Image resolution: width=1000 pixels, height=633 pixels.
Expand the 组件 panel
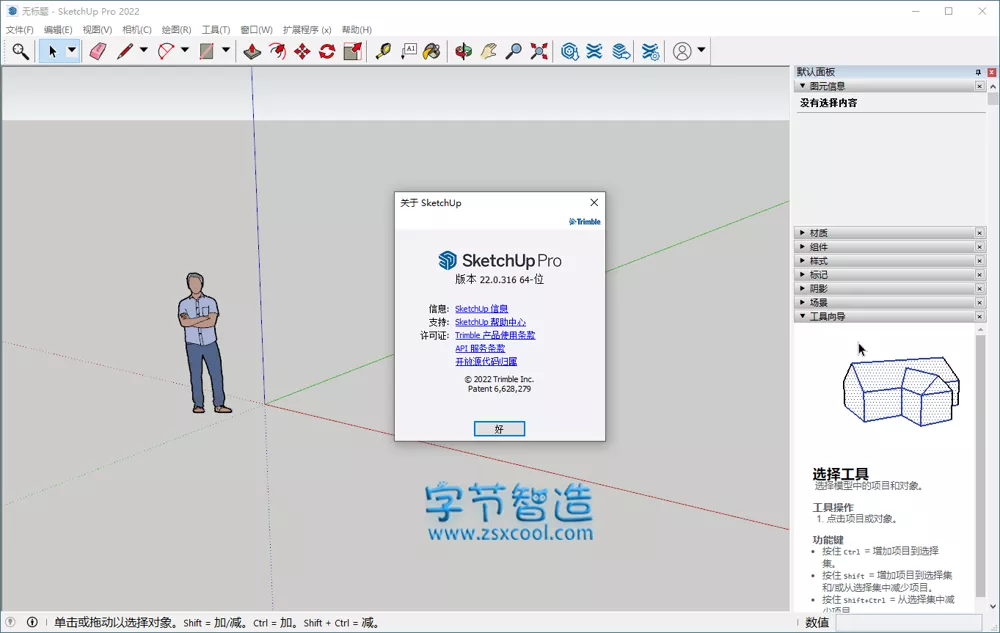(x=802, y=247)
